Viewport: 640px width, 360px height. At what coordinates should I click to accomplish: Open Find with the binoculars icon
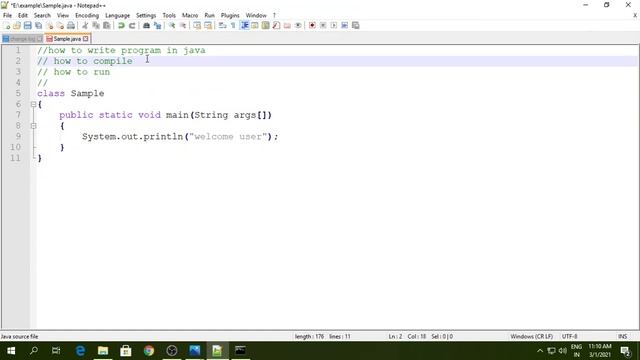coord(146,25)
